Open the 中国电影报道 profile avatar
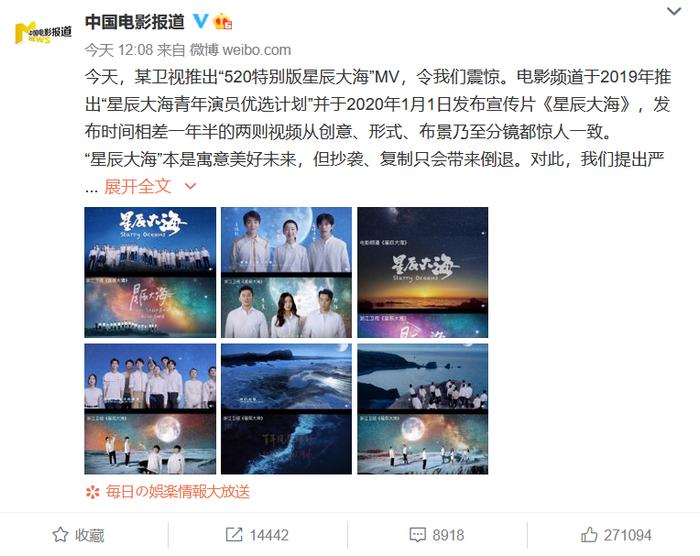This screenshot has height=556, width=700. 43,33
